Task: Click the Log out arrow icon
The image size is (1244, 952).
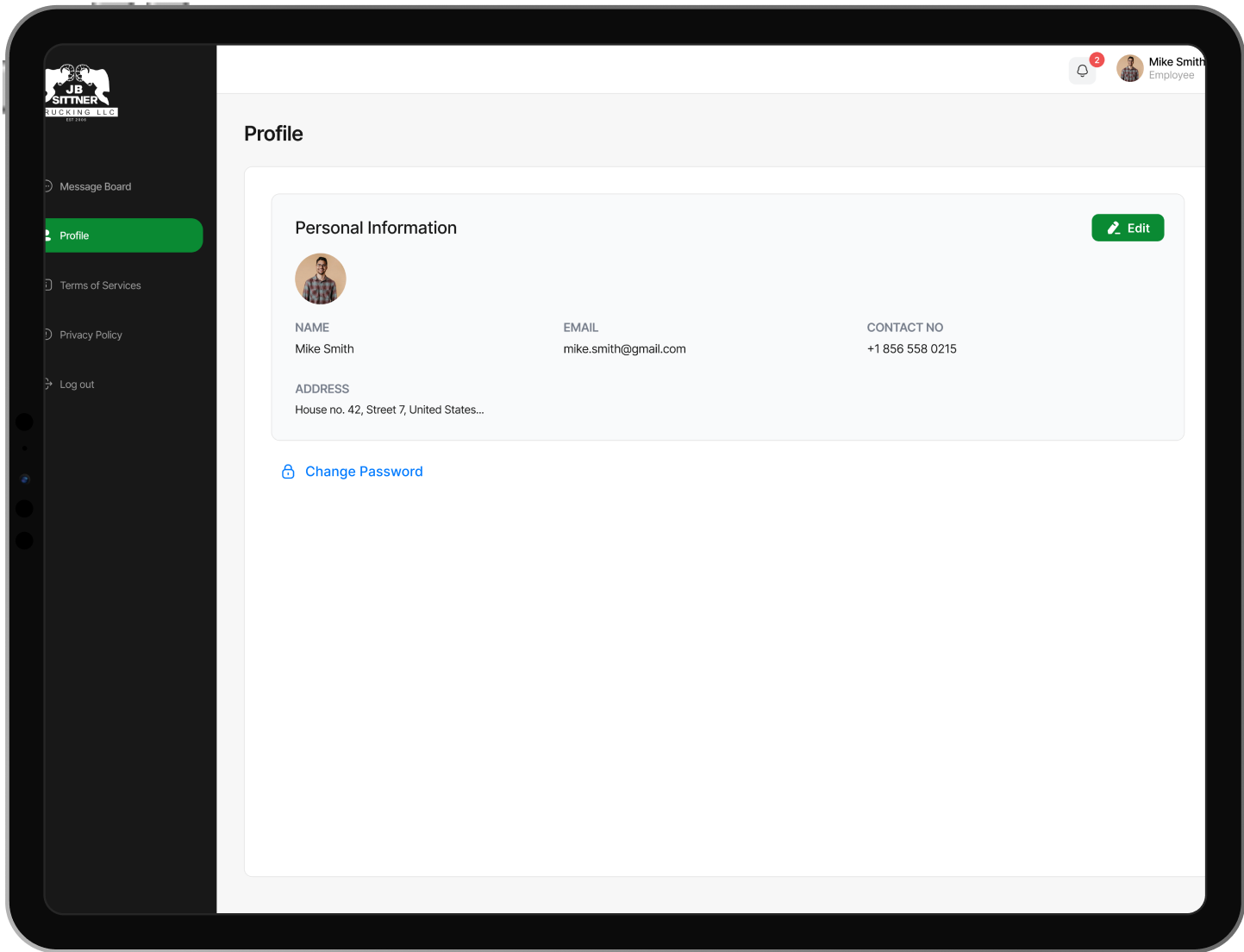Action: [x=48, y=385]
